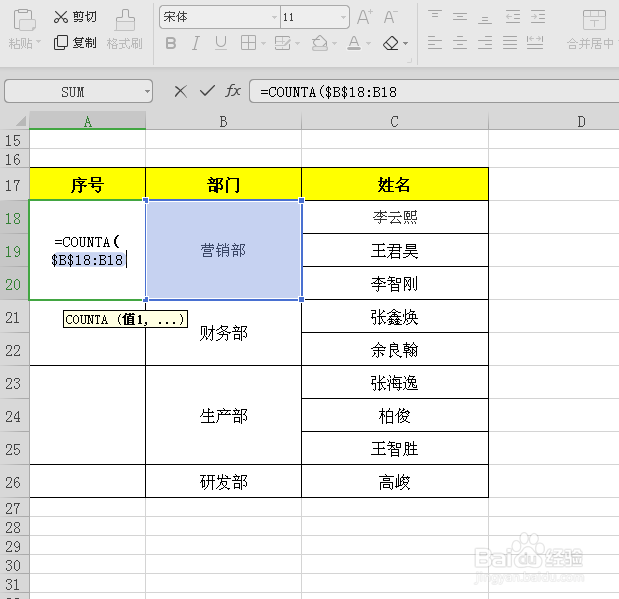Select row 26 header
619x599 pixels.
[14, 481]
